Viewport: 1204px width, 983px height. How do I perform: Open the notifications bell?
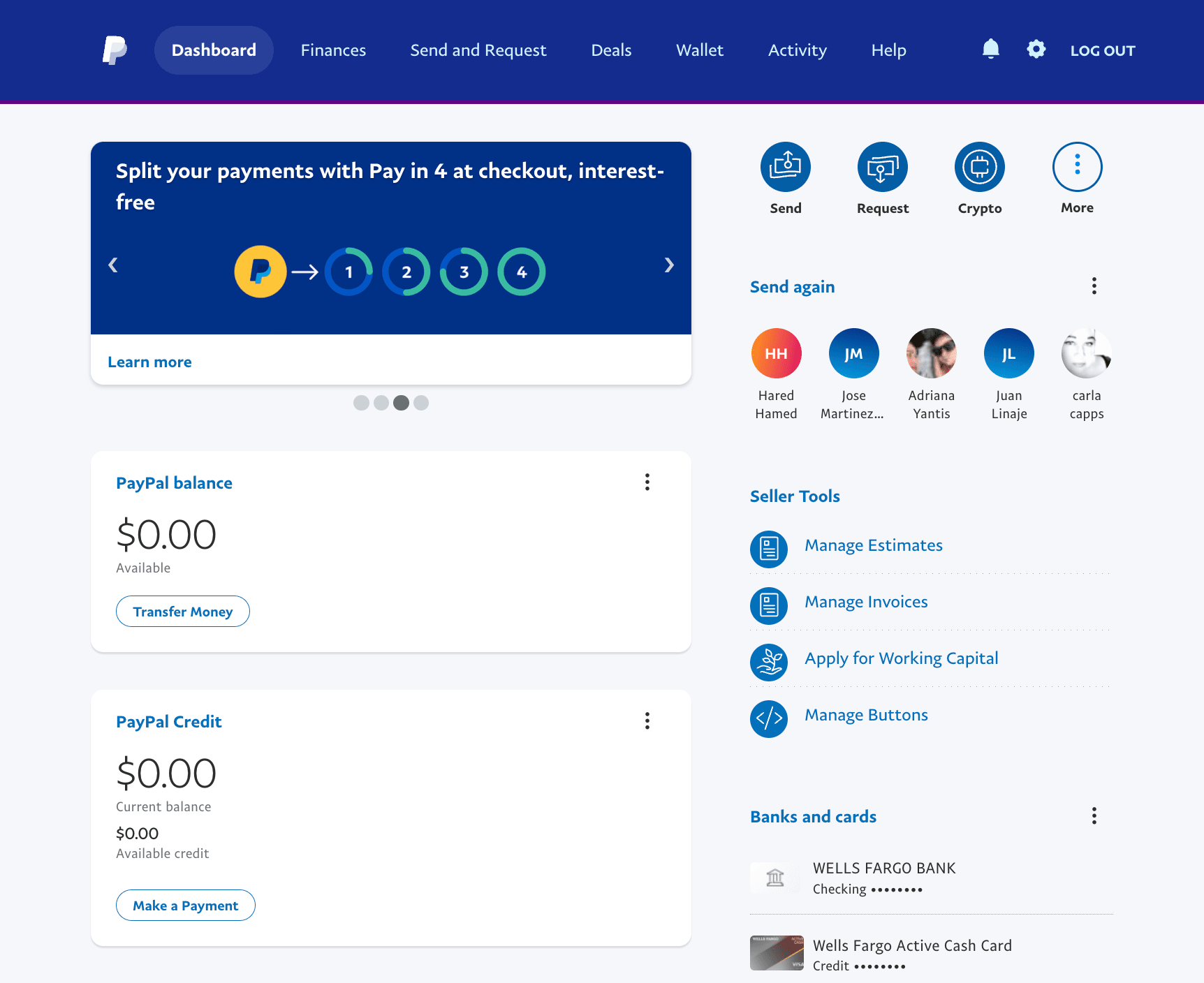pyautogui.click(x=990, y=49)
